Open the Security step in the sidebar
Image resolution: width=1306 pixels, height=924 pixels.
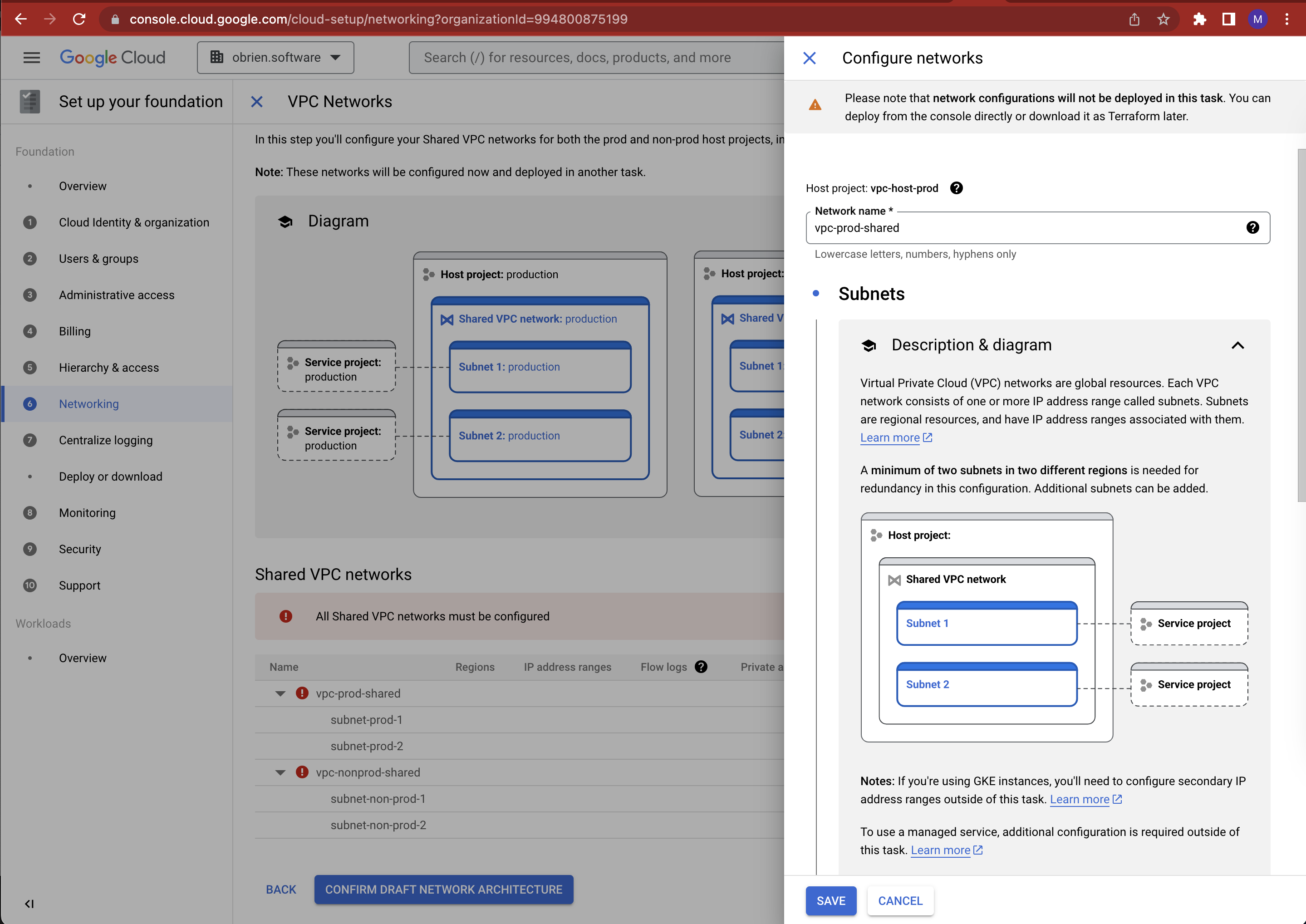pyautogui.click(x=79, y=549)
